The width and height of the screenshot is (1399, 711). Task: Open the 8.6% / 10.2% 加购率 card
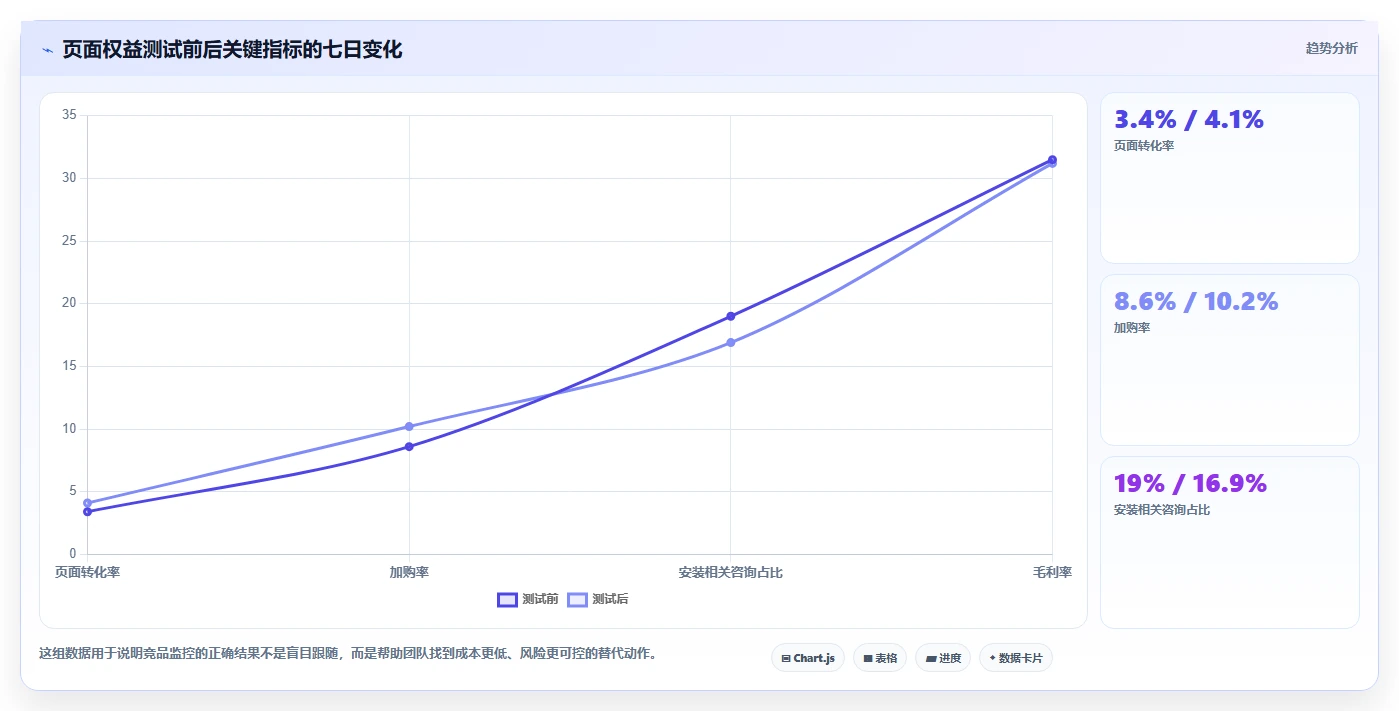pos(1229,360)
